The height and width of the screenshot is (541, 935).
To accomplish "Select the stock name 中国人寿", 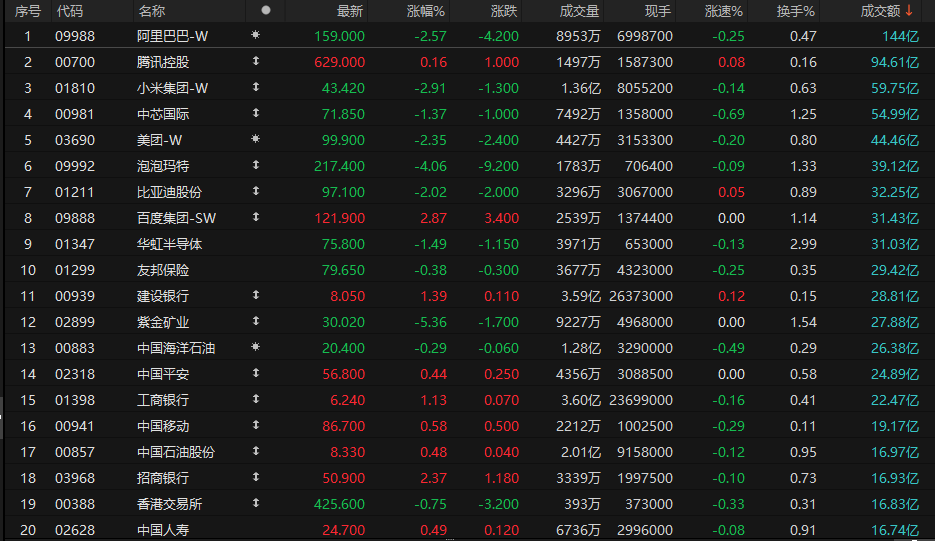I will pos(163,530).
